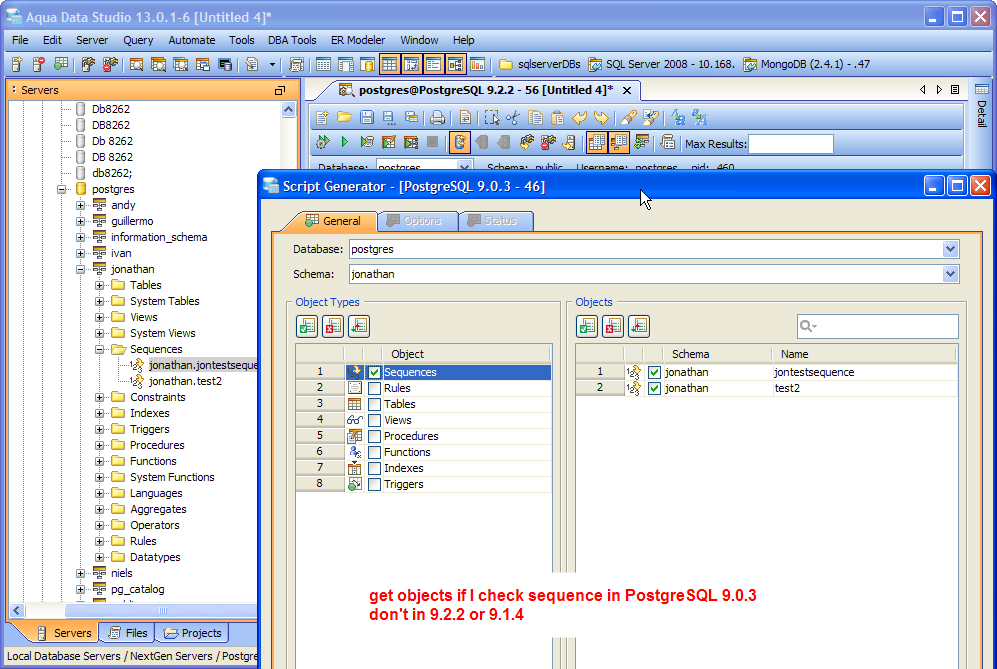Viewport: 997px width, 669px height.
Task: Click the highlighter Format icon in query toolbar
Action: (628, 117)
